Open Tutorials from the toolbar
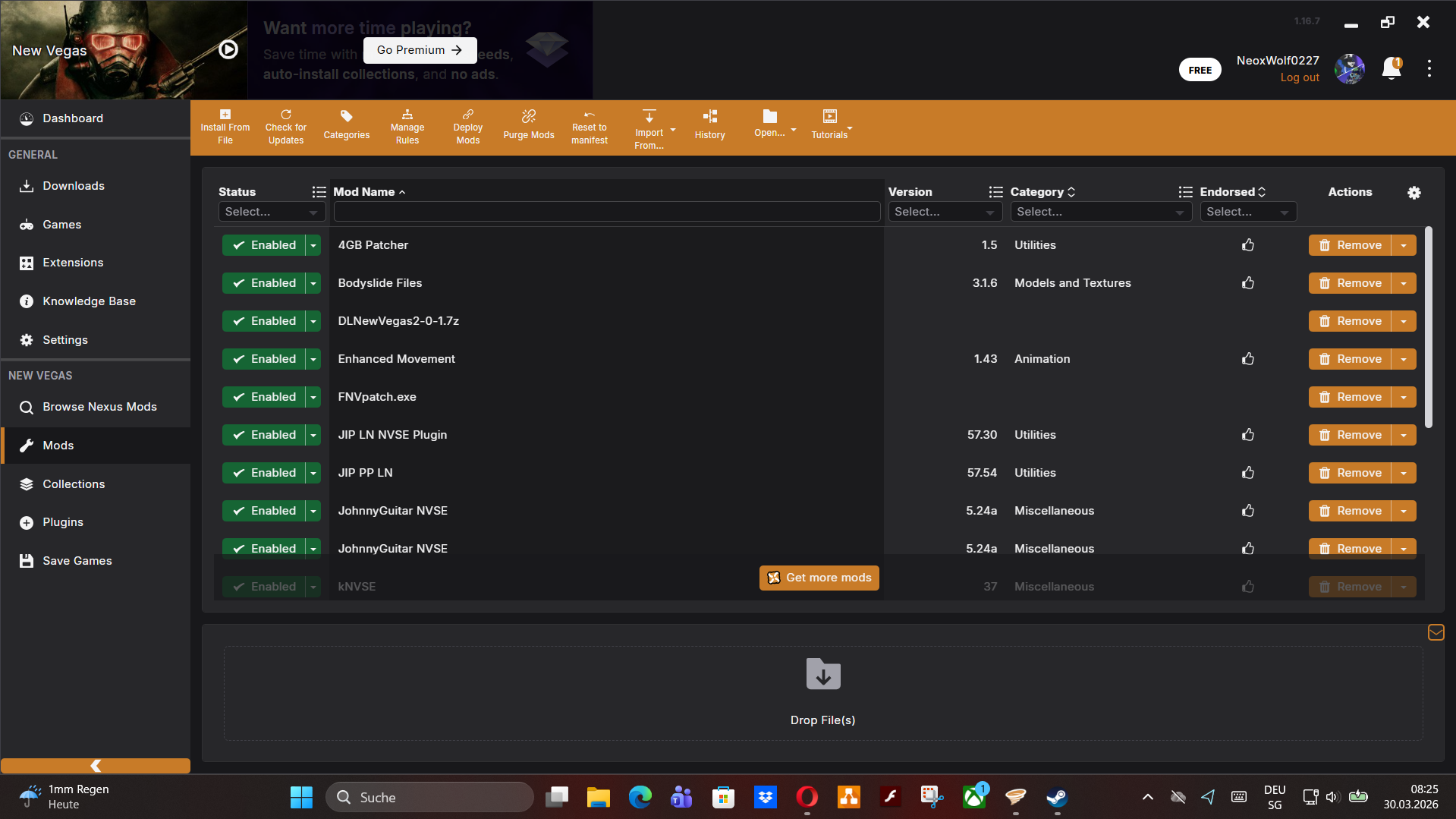 point(830,126)
